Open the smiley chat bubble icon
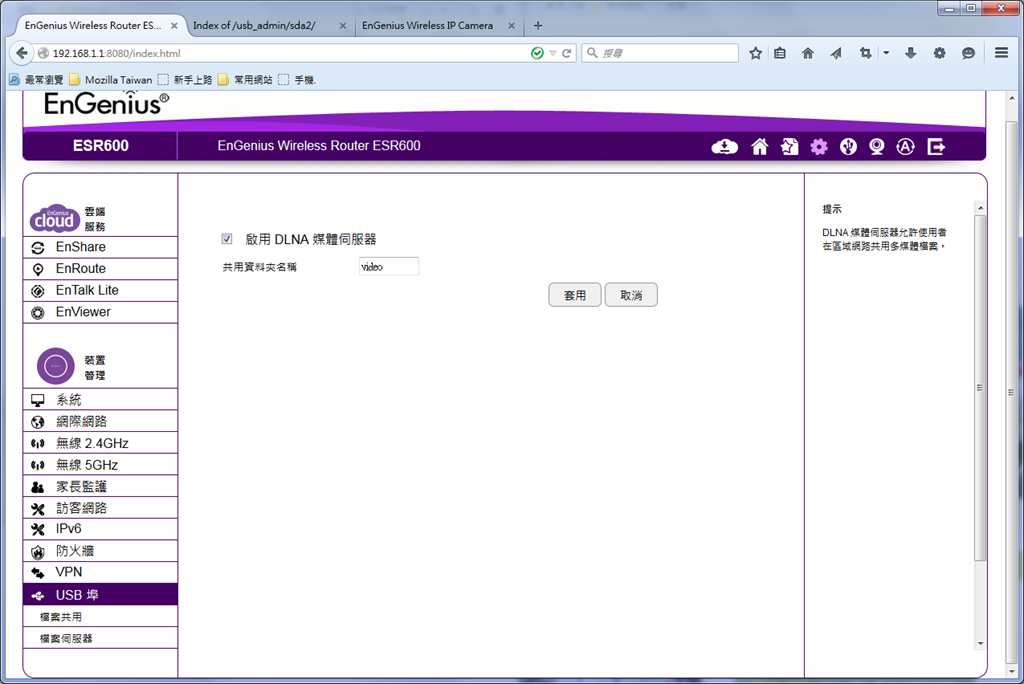 click(968, 53)
